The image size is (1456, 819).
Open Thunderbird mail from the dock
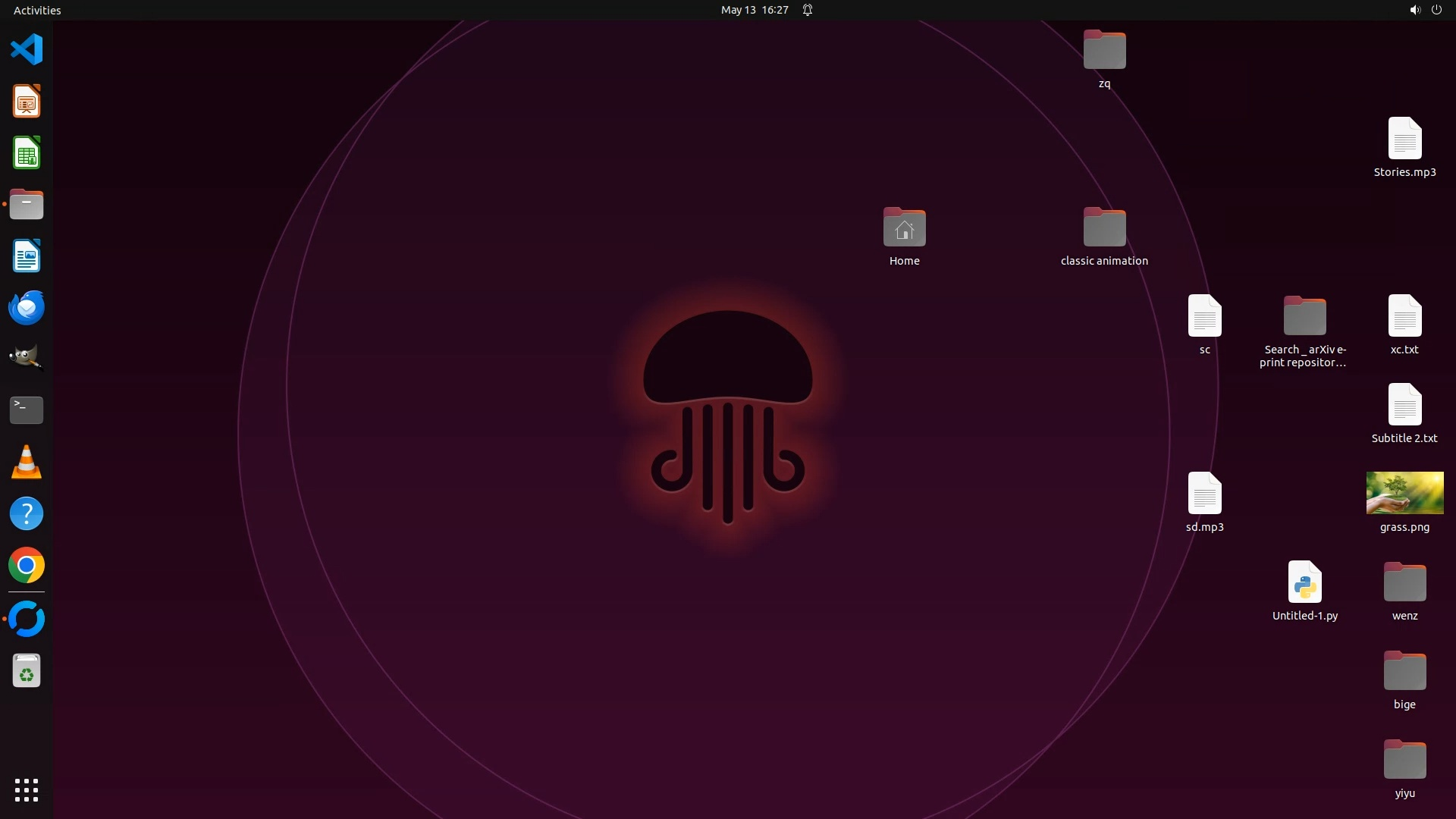(x=27, y=308)
